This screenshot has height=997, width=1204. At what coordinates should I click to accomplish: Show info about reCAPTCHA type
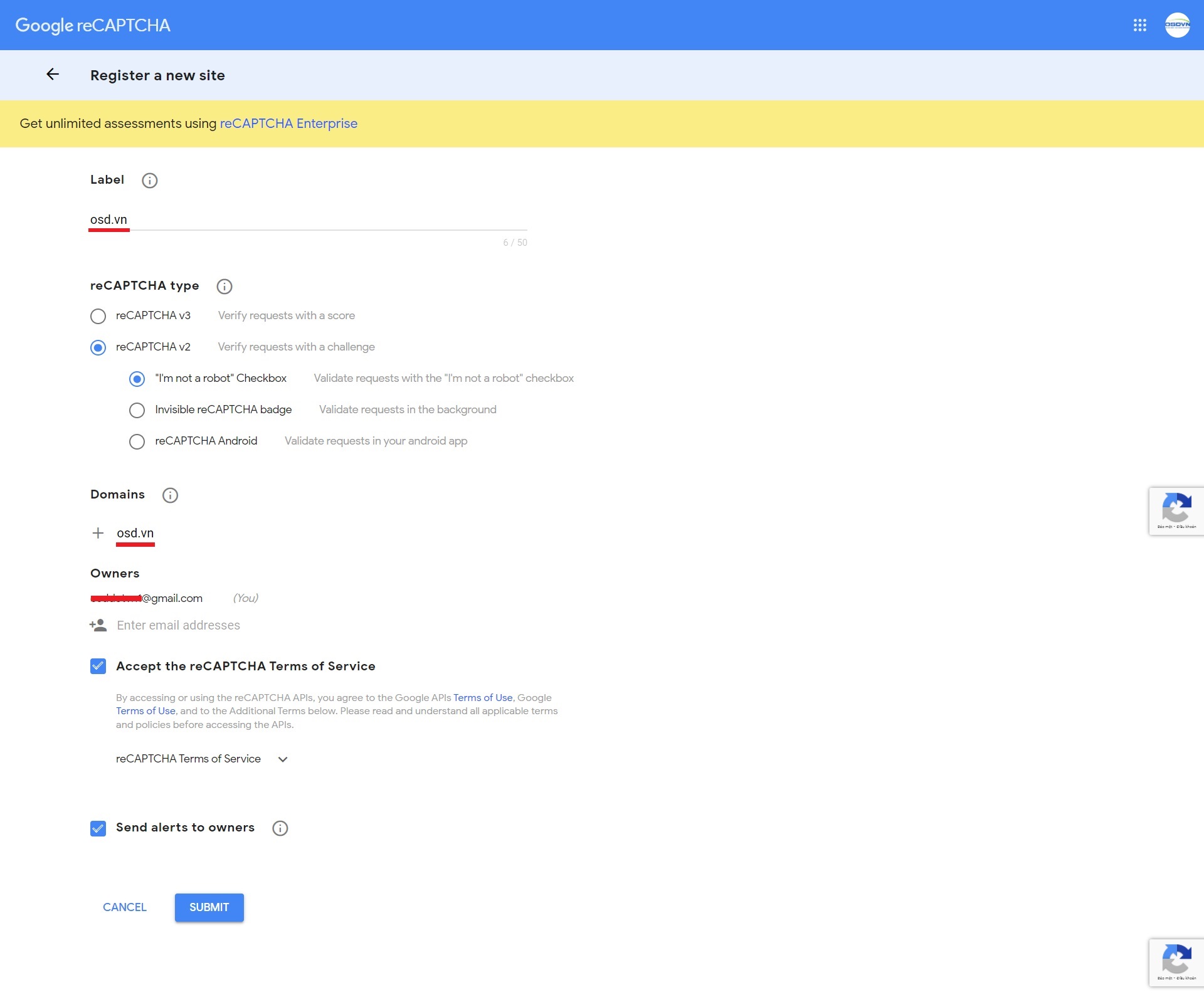coord(224,287)
